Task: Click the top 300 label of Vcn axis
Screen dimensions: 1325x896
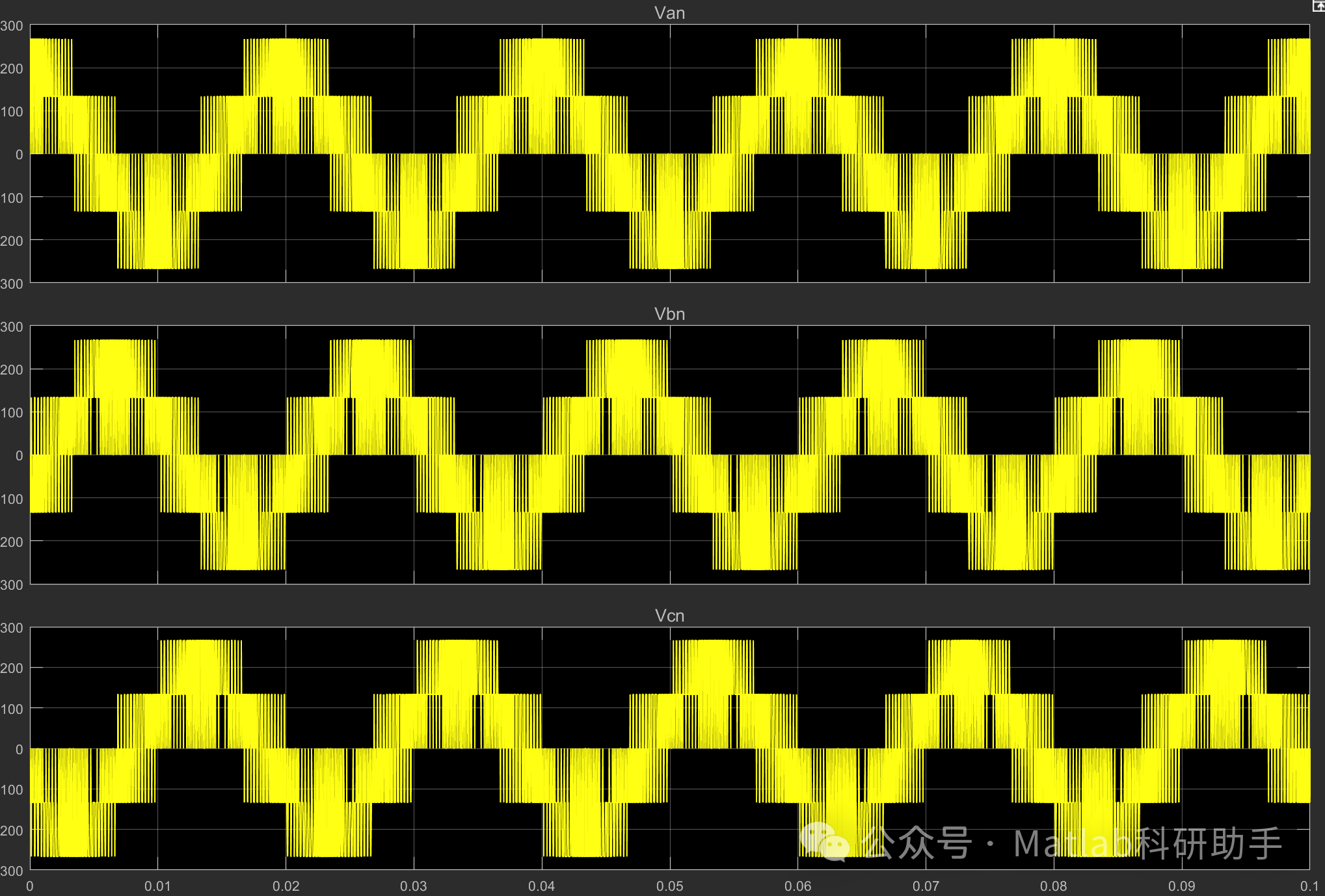Action: [x=12, y=628]
